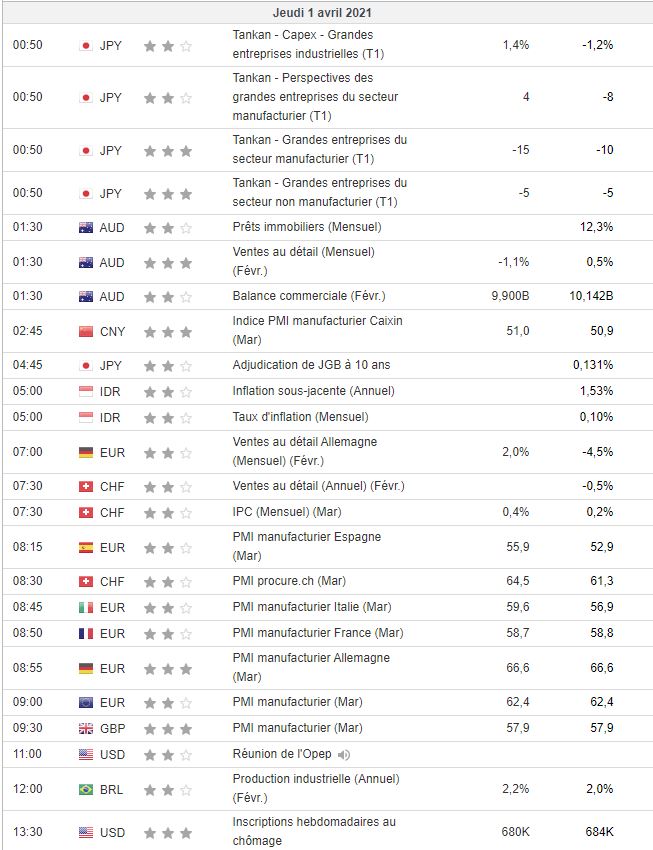Click the France flag icon
The image size is (653, 850).
(86, 633)
